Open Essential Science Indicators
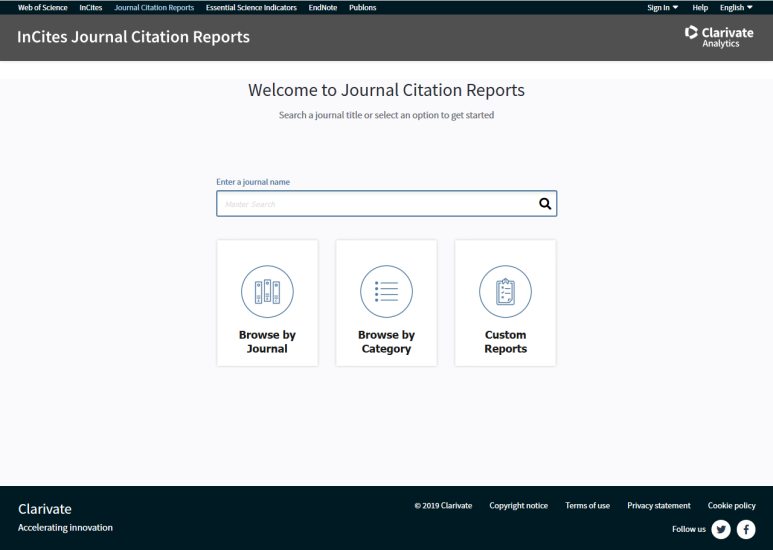 (251, 7)
